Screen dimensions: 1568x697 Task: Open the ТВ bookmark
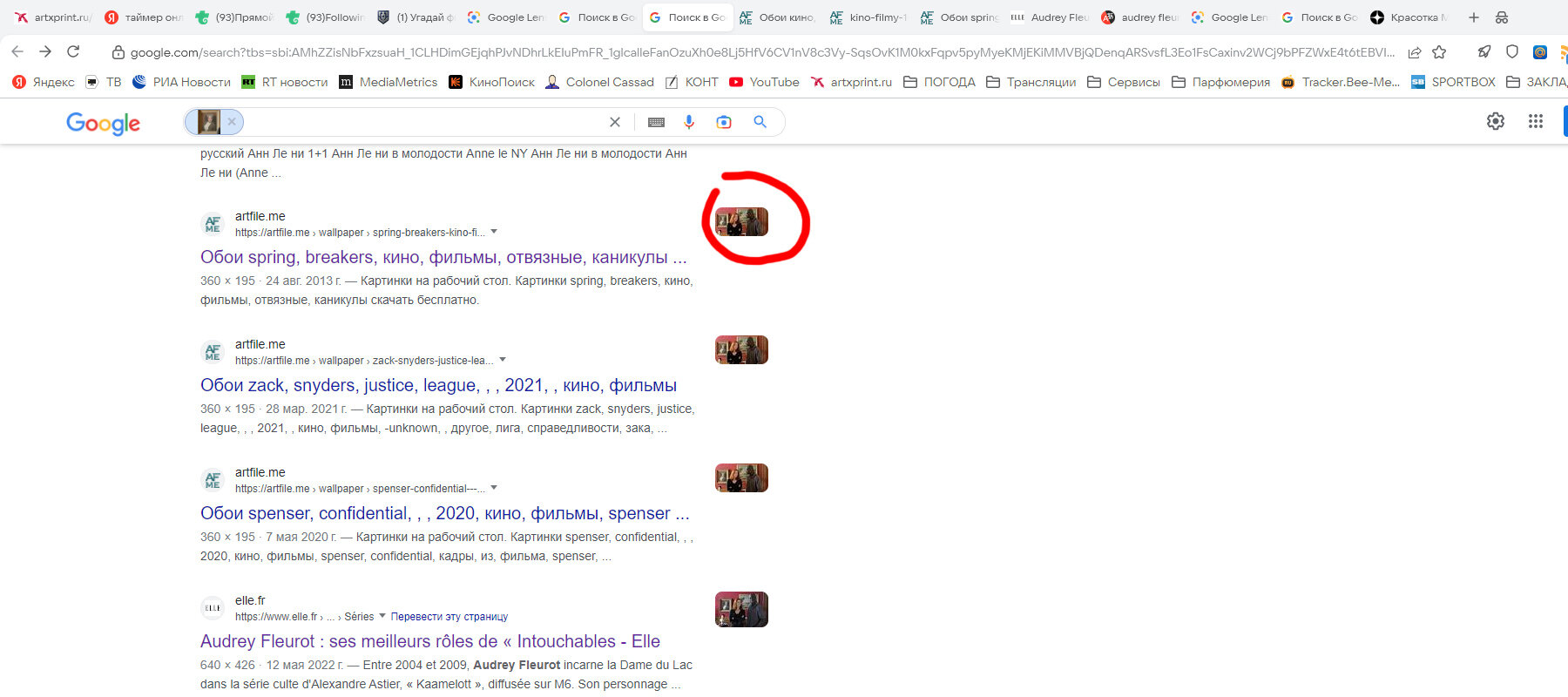tap(104, 82)
